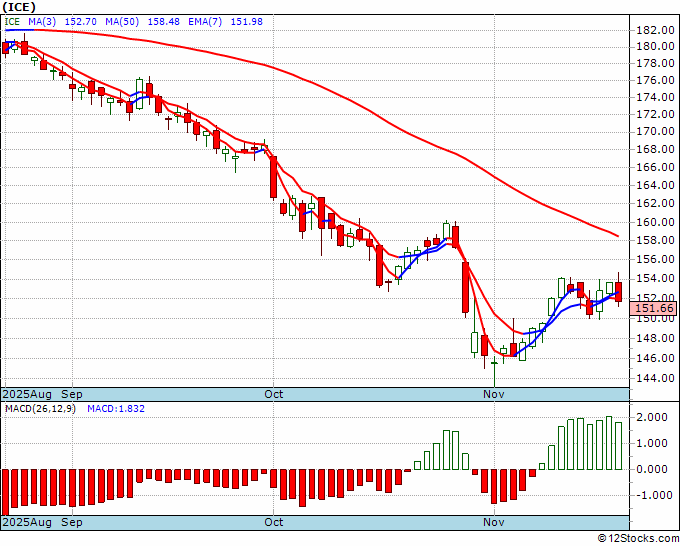Click the 166.00 price axis label
Screen dimensions: 680x546
pyautogui.click(x=655, y=167)
